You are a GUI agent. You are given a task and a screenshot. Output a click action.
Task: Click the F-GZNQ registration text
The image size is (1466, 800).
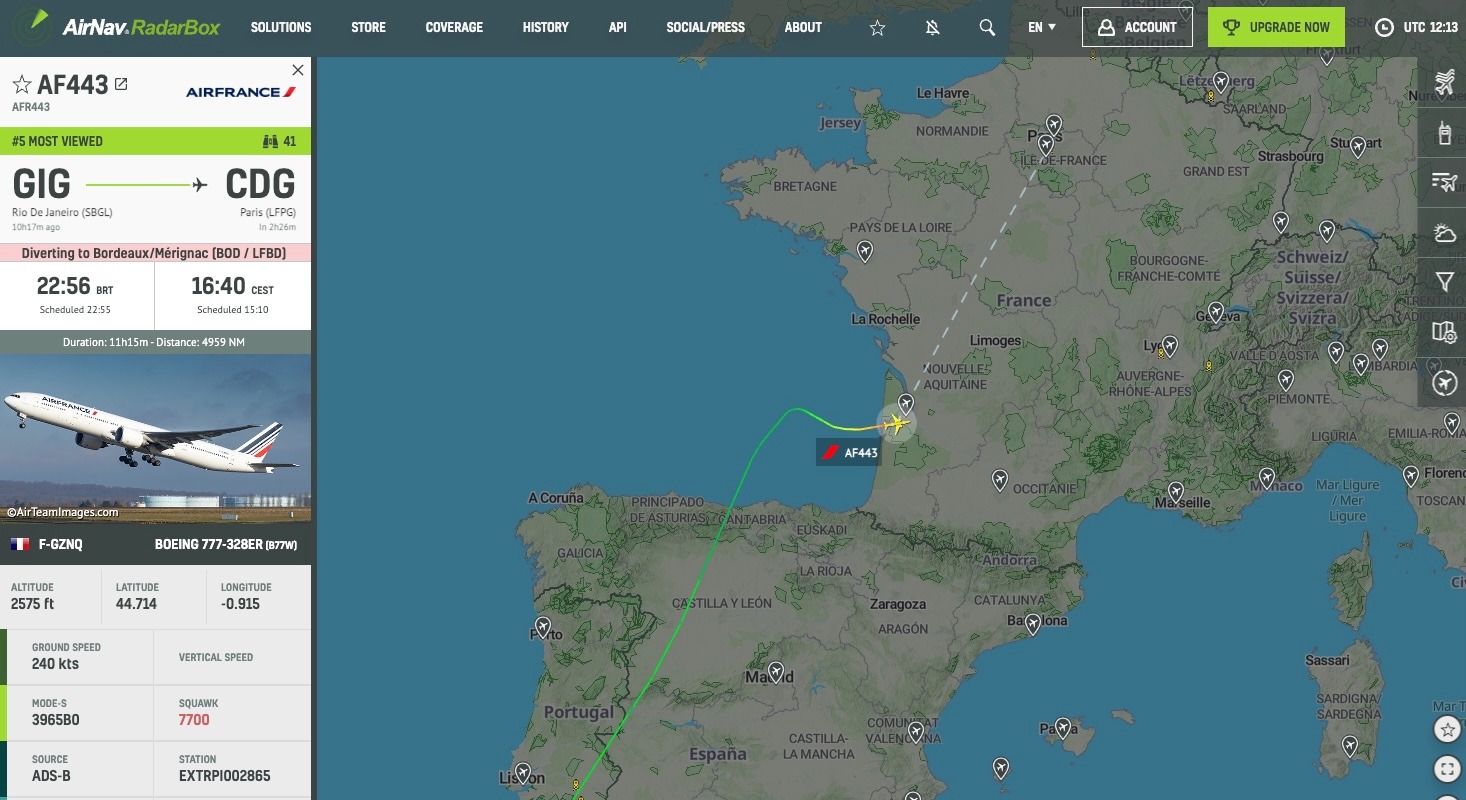[x=61, y=545]
